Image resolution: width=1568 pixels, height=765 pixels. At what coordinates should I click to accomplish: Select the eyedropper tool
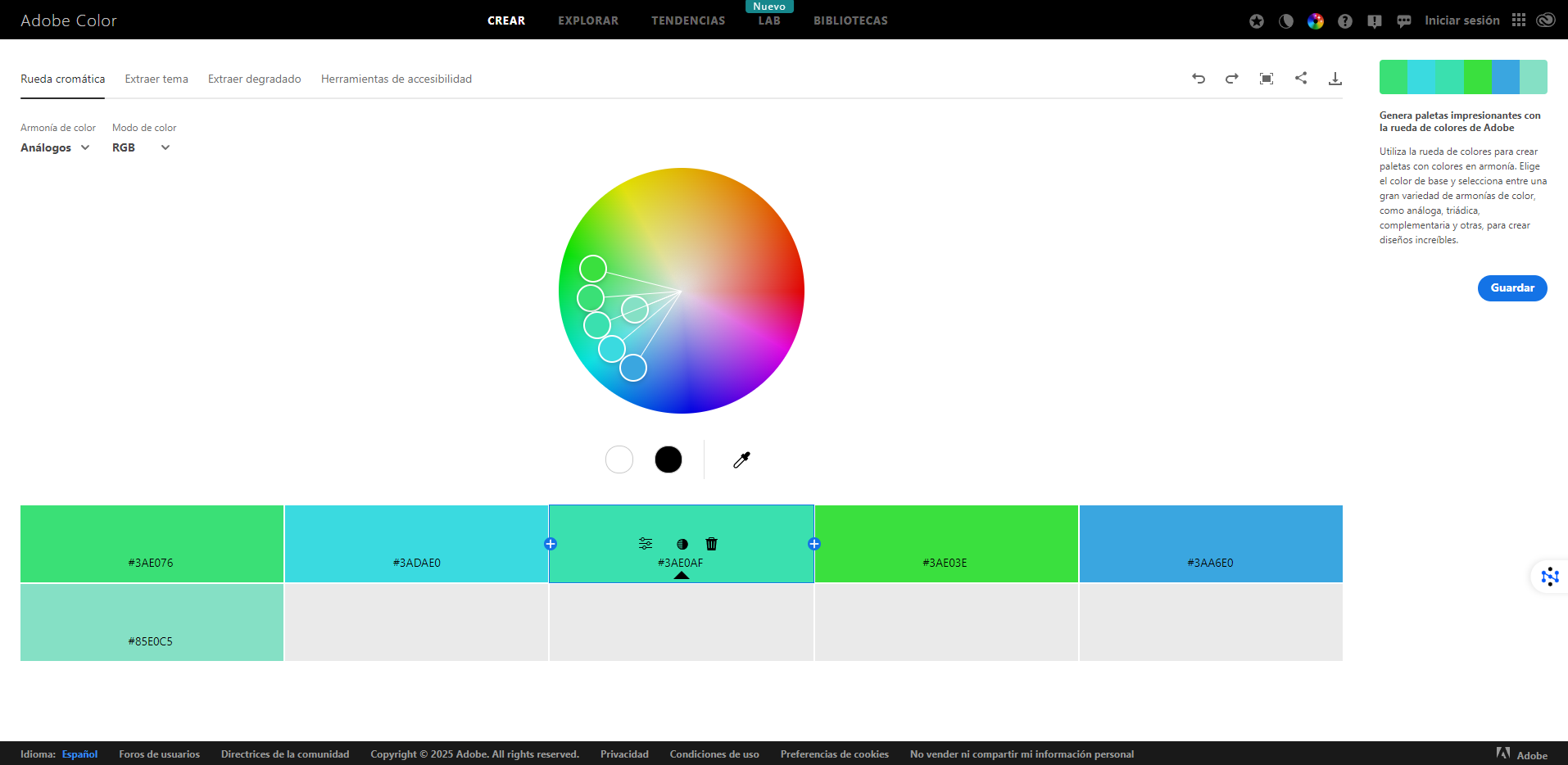741,459
